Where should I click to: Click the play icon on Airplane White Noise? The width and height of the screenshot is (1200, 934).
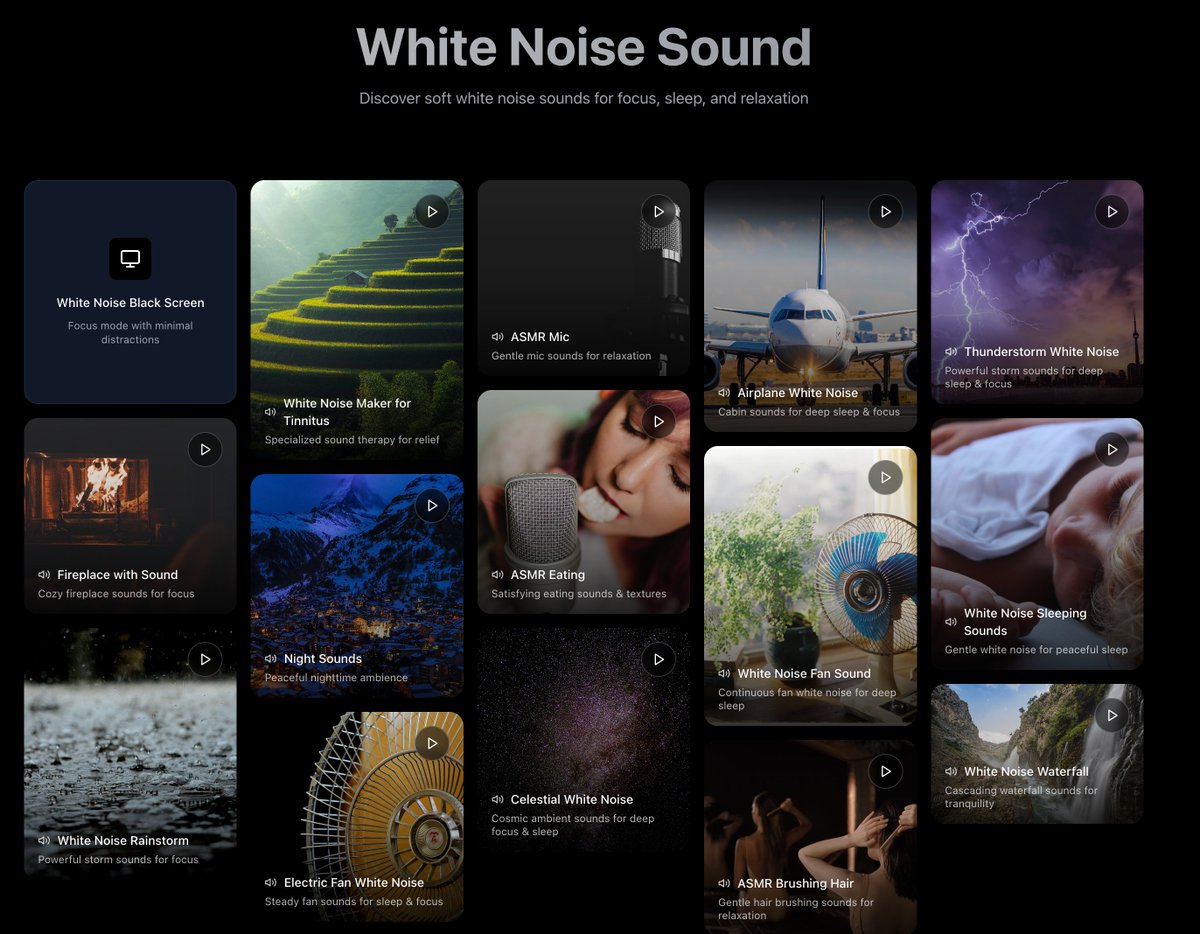click(885, 212)
